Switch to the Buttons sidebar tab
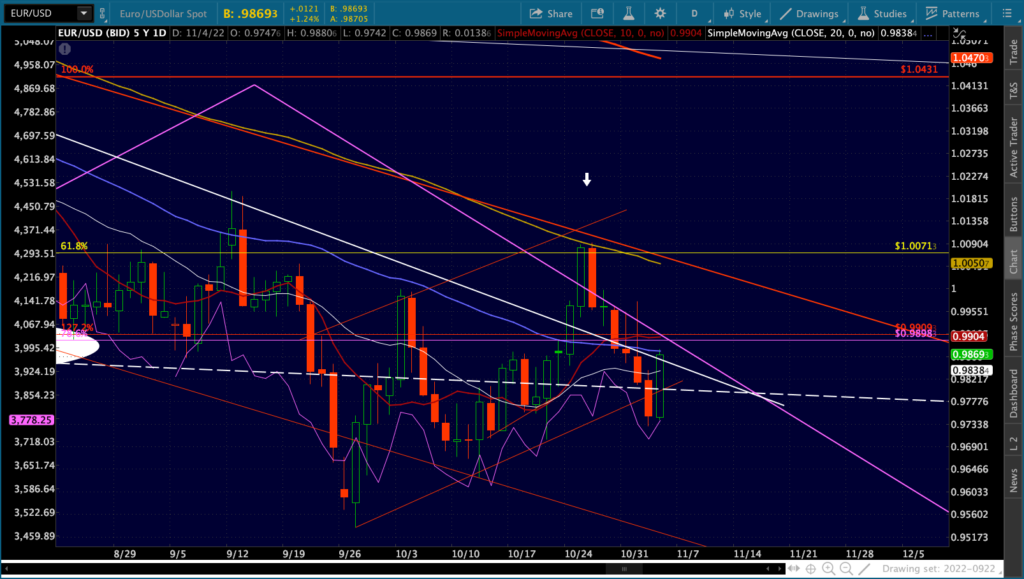 [1014, 215]
